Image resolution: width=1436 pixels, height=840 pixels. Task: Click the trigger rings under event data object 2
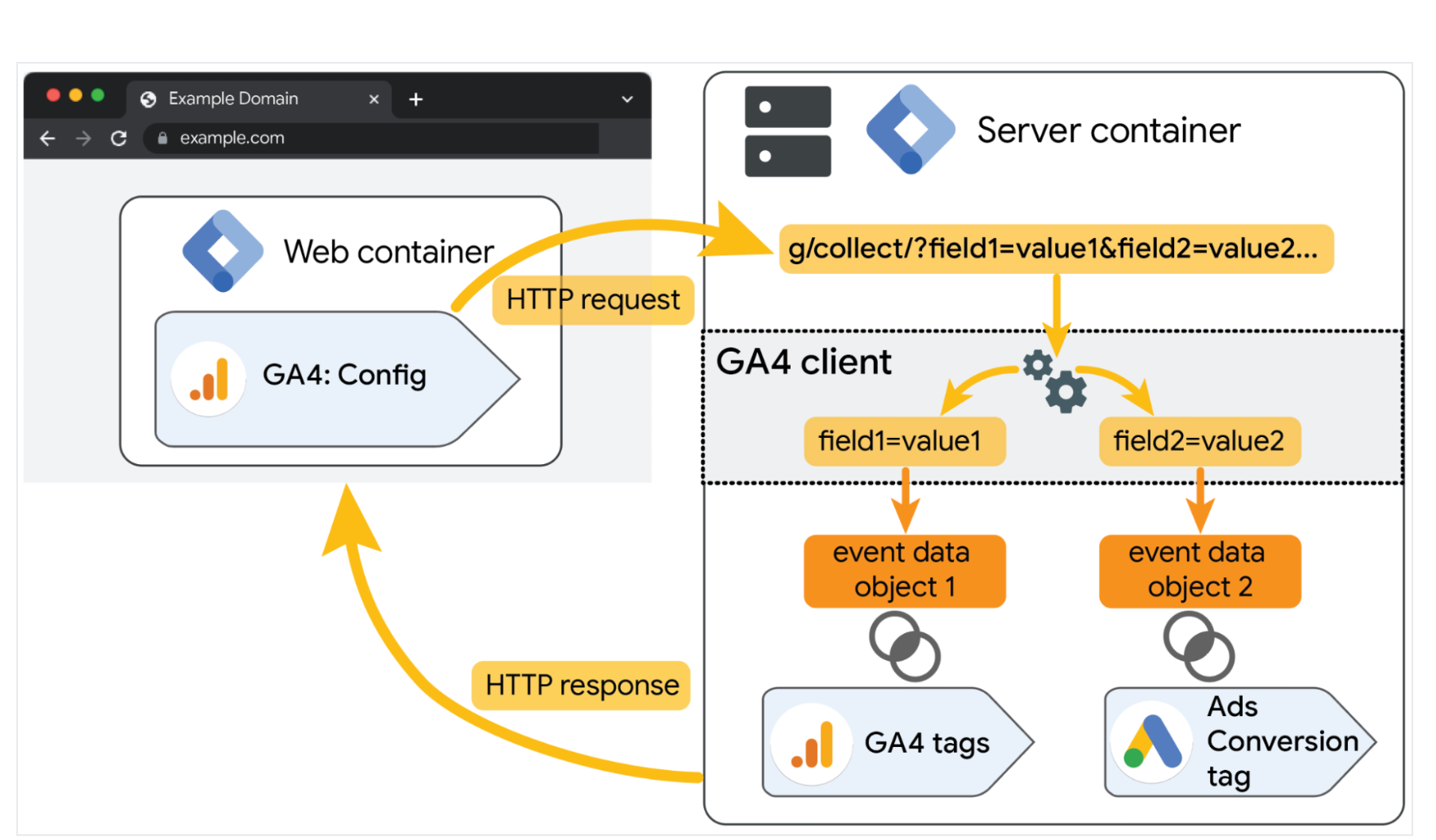coord(1199,648)
